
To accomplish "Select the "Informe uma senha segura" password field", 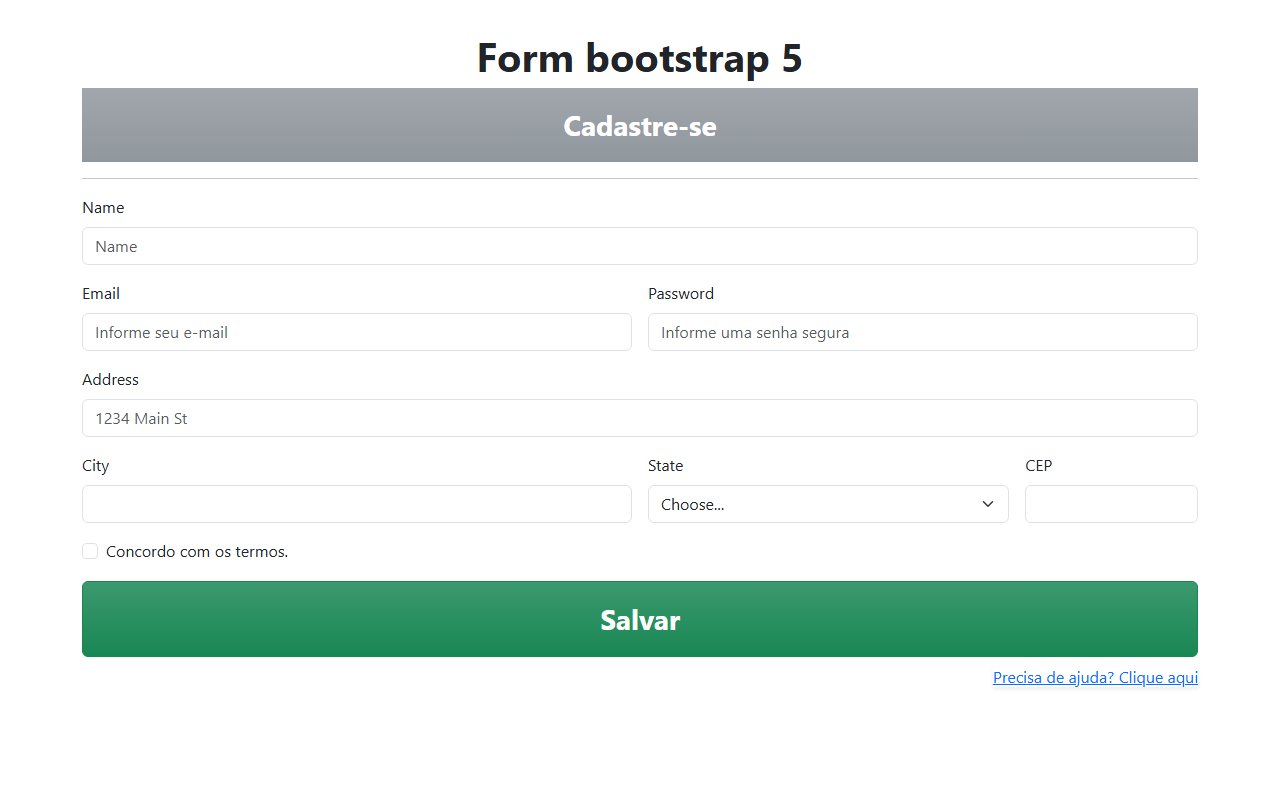I will tap(922, 332).
